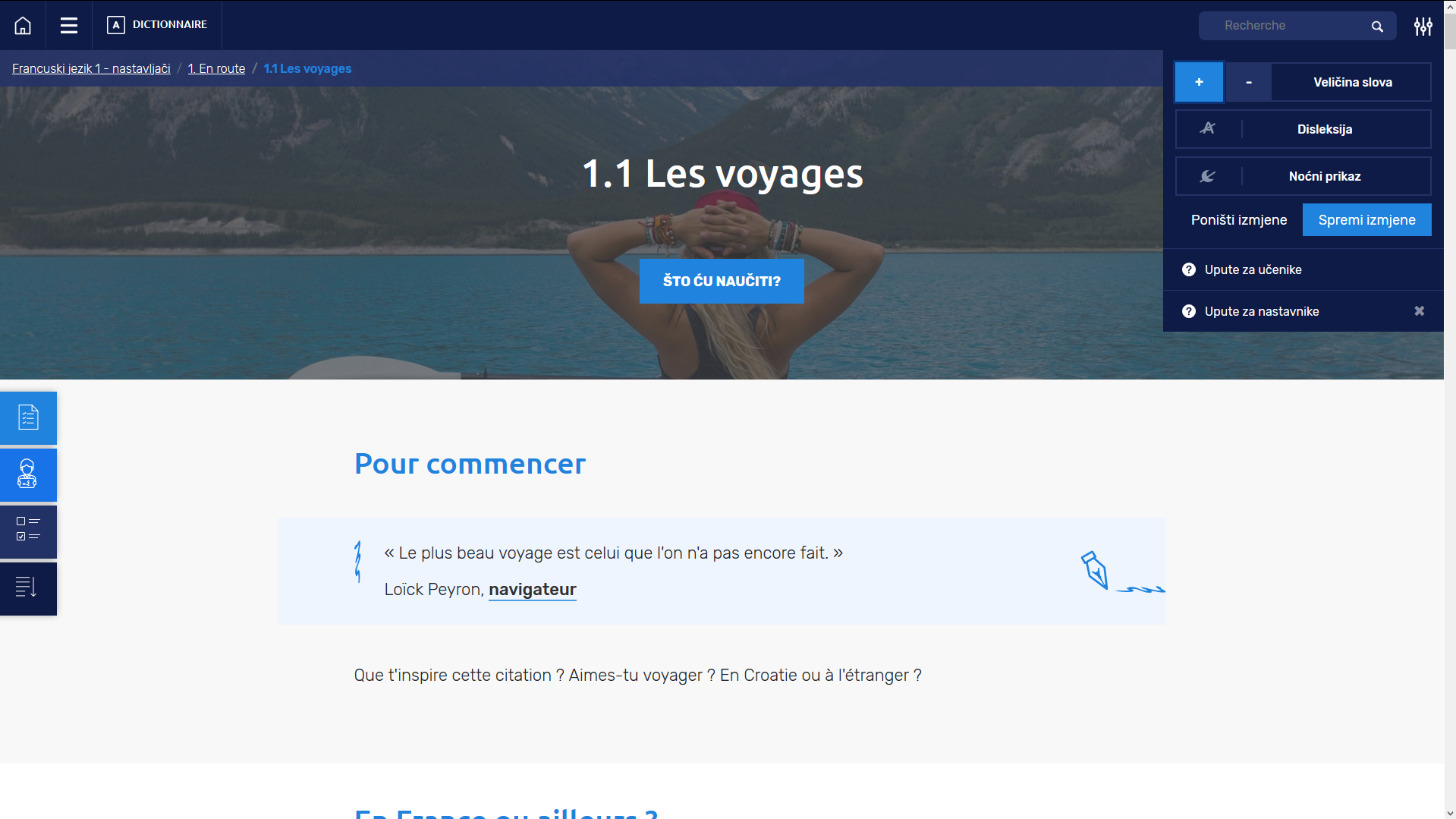
Task: Open the document checklist sidebar icon
Action: [x=28, y=417]
